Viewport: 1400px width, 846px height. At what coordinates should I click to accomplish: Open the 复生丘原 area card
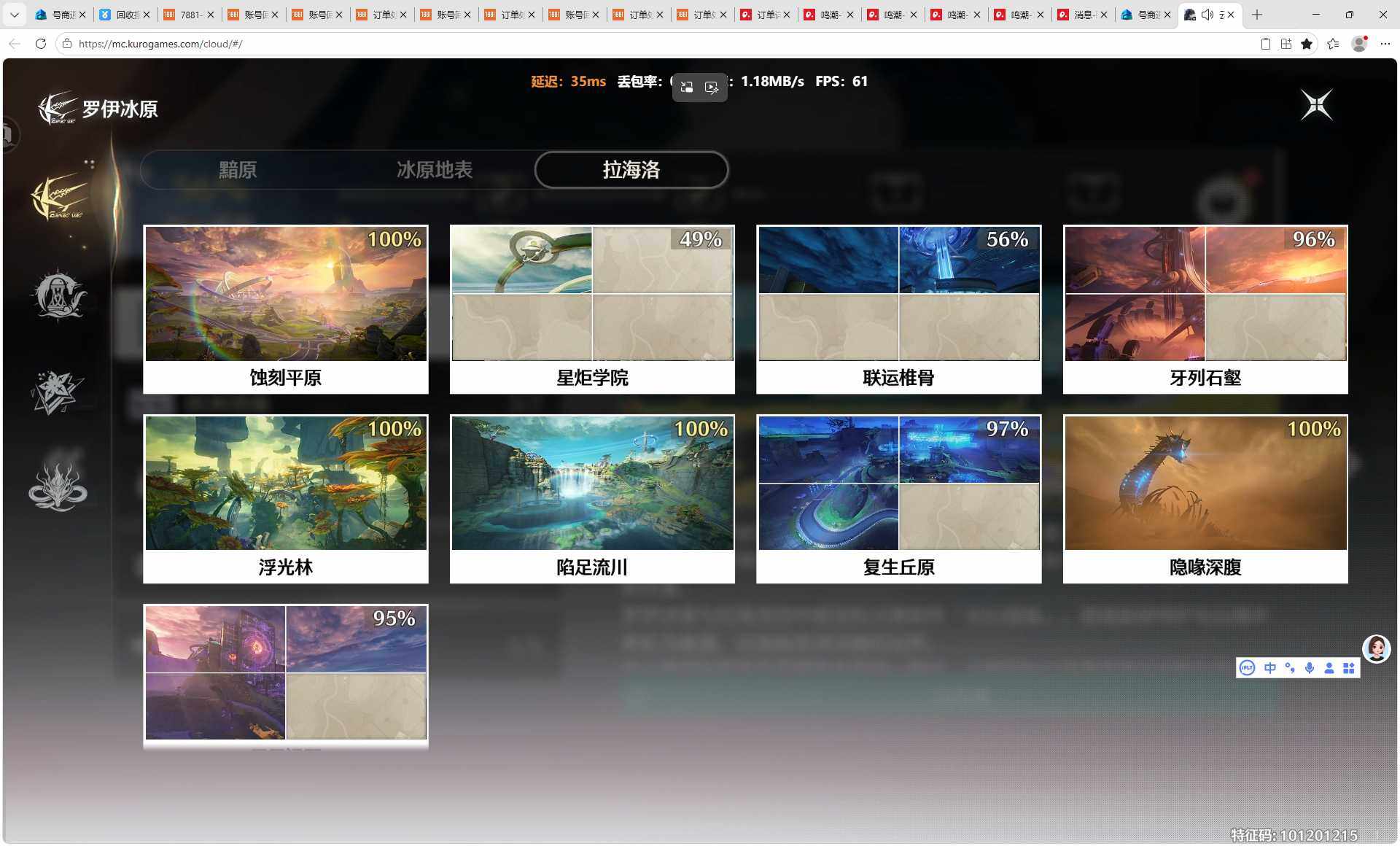pyautogui.click(x=899, y=499)
